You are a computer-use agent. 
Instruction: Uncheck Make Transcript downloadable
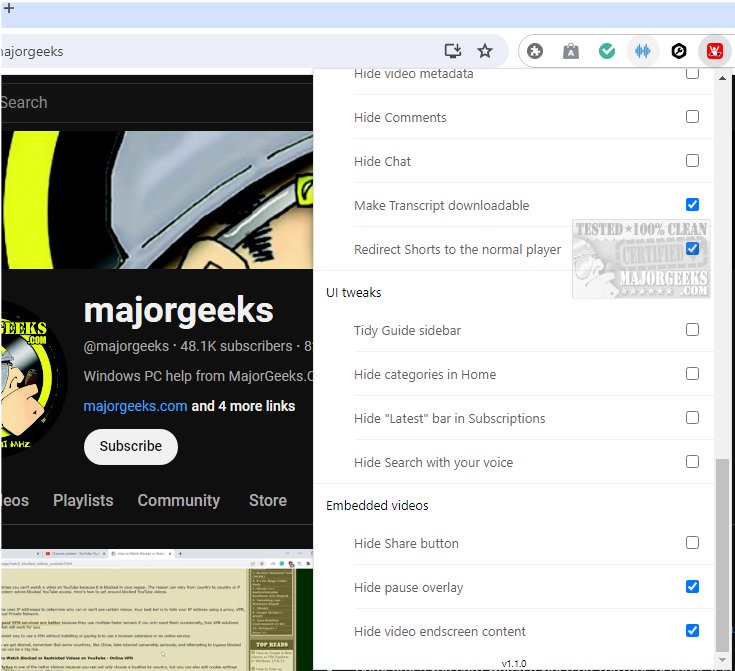[x=692, y=204]
